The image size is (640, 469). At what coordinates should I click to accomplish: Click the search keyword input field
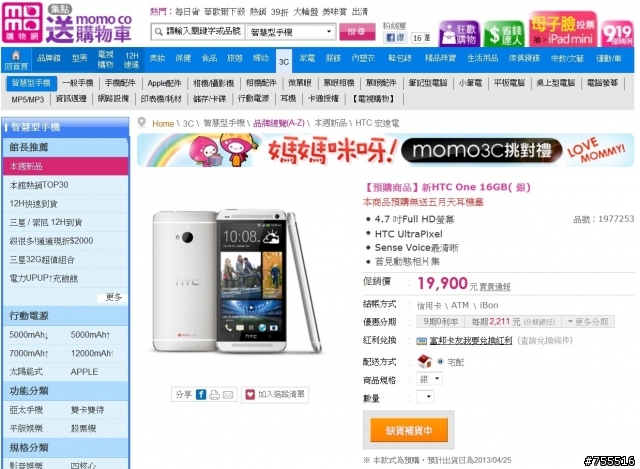click(x=198, y=31)
